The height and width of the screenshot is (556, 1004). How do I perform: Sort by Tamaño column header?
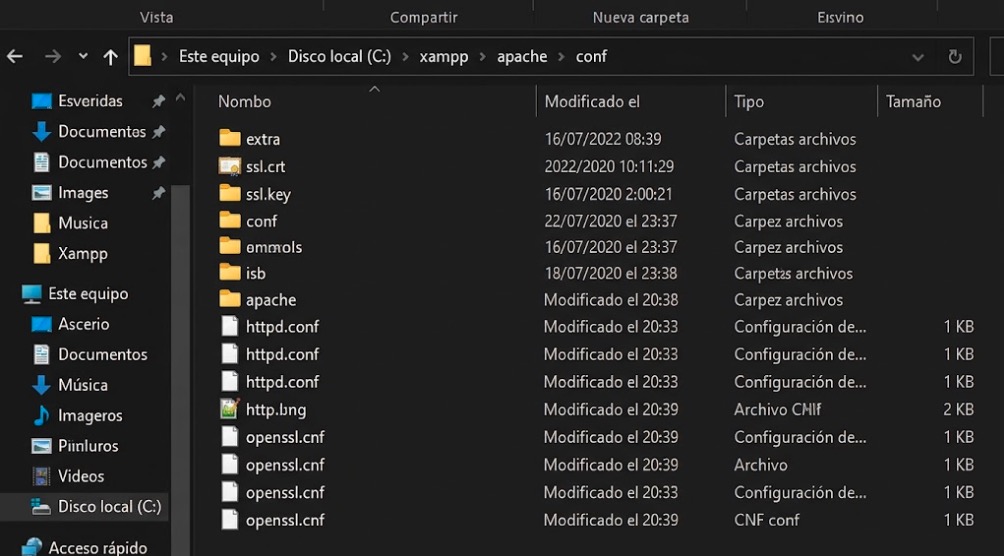pos(913,102)
